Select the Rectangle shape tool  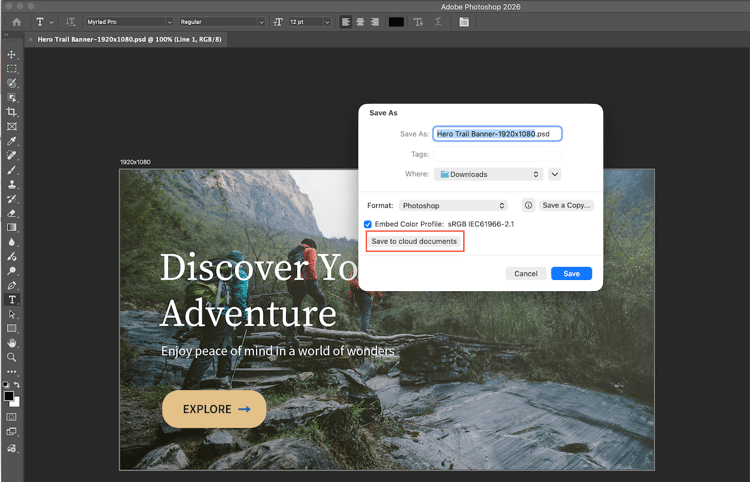tap(11, 329)
